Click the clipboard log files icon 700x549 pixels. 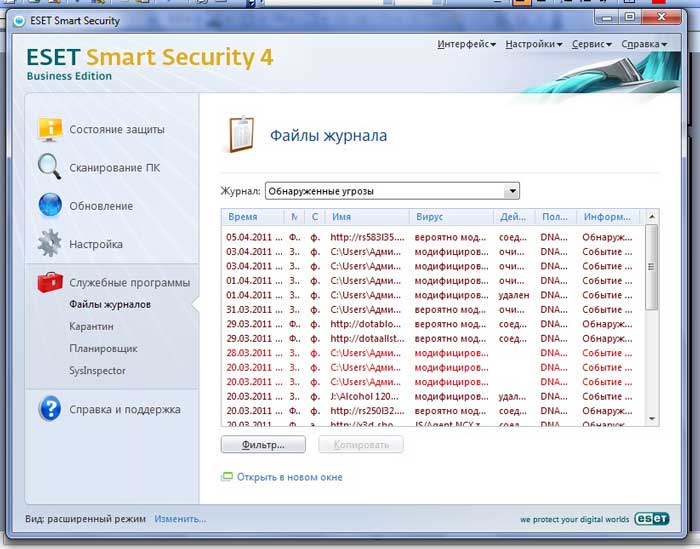(241, 134)
